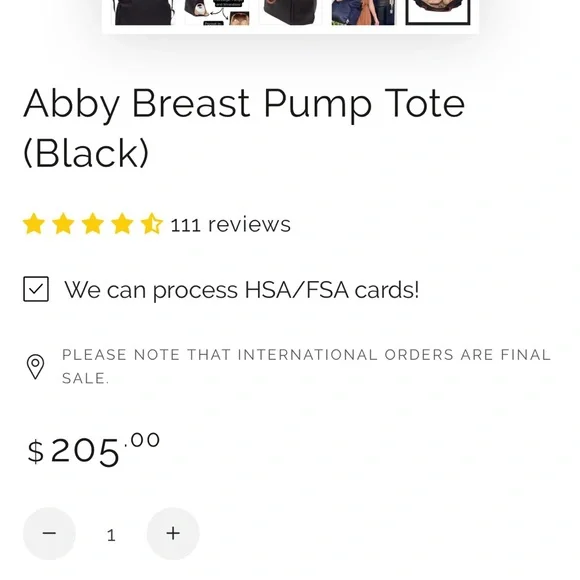
Task: Increase quantity with the plus button
Action: (x=173, y=533)
